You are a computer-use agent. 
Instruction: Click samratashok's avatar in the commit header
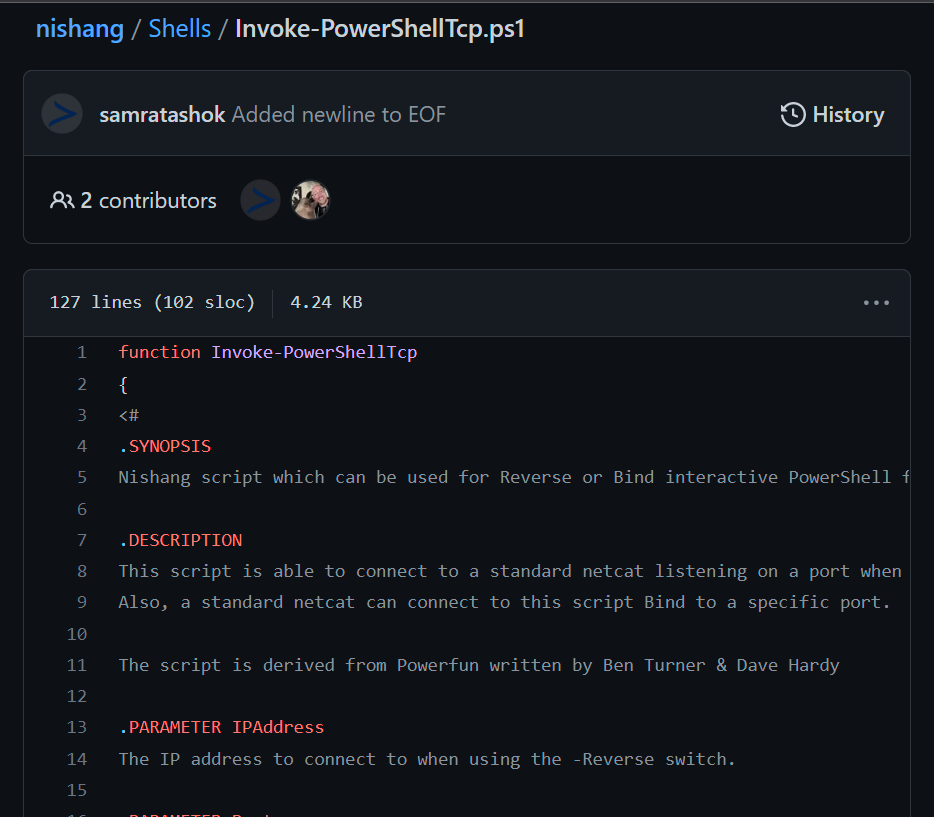point(62,114)
